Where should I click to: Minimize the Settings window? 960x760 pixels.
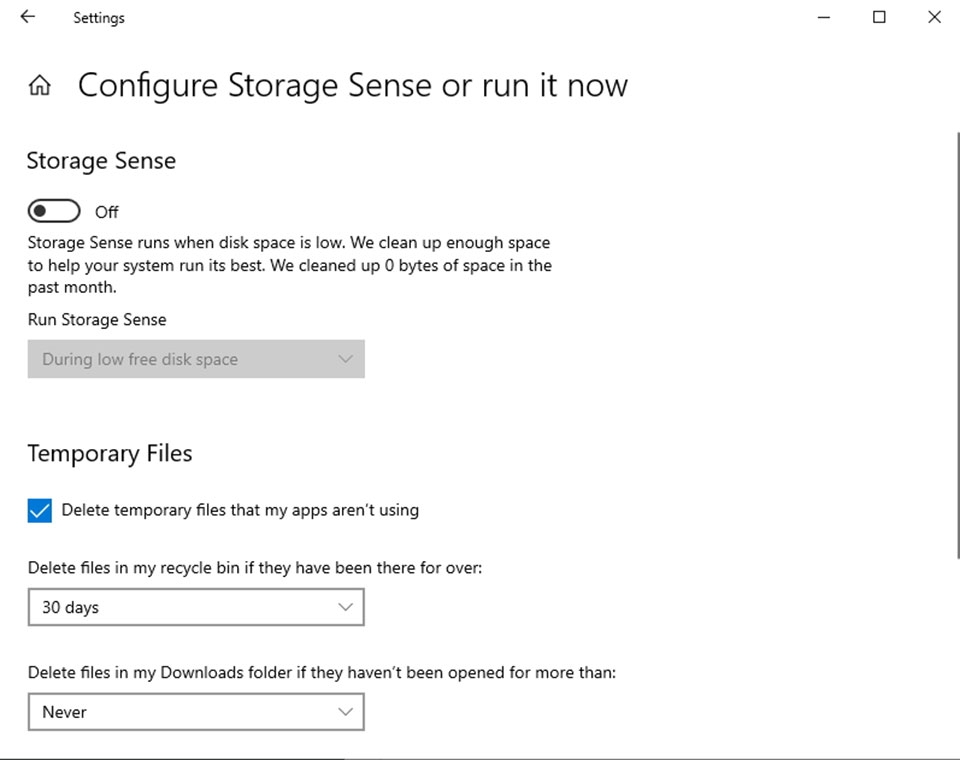click(x=824, y=17)
